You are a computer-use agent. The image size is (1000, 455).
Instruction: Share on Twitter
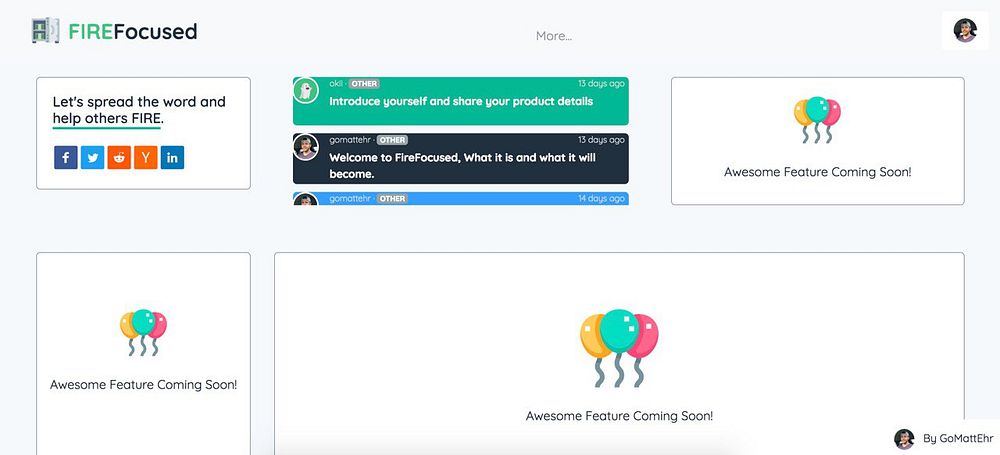(x=92, y=157)
